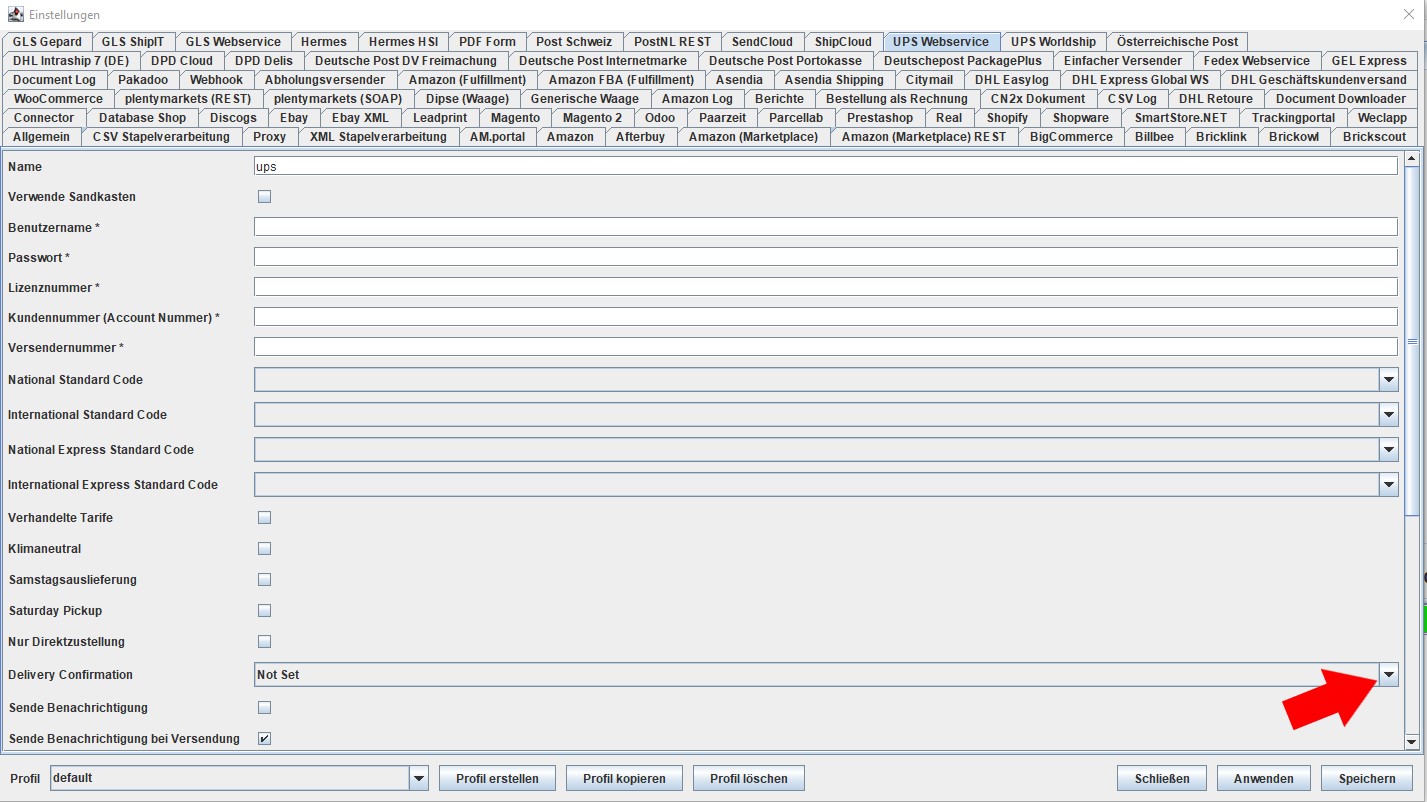The height and width of the screenshot is (802, 1427).
Task: Enable Saturday Pickup checkbox
Action: point(265,611)
